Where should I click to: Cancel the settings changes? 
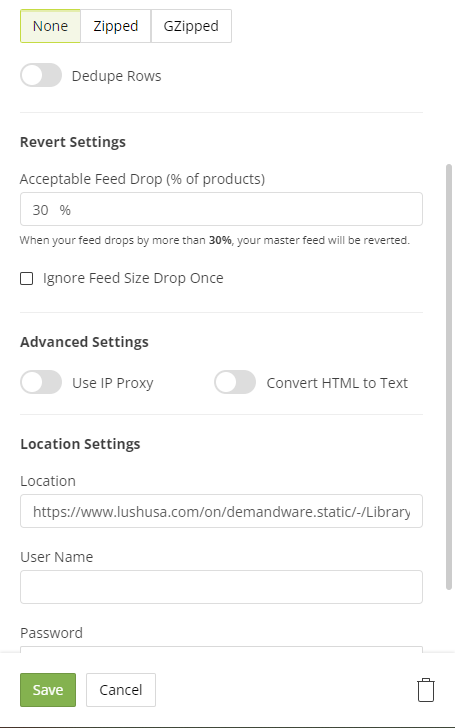pos(121,690)
